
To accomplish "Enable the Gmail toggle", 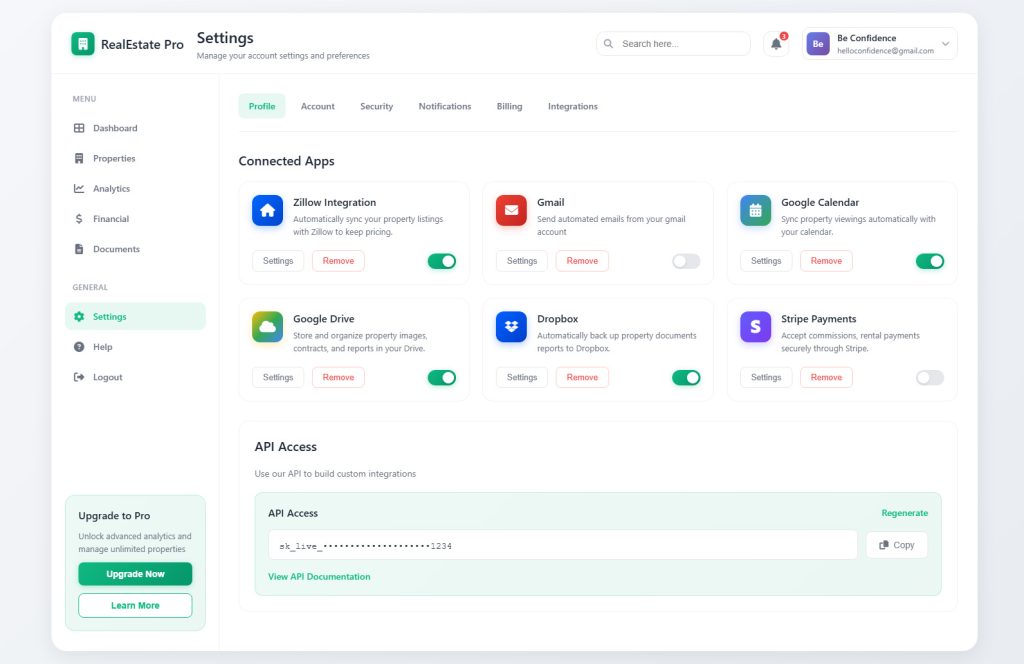I will 686,261.
